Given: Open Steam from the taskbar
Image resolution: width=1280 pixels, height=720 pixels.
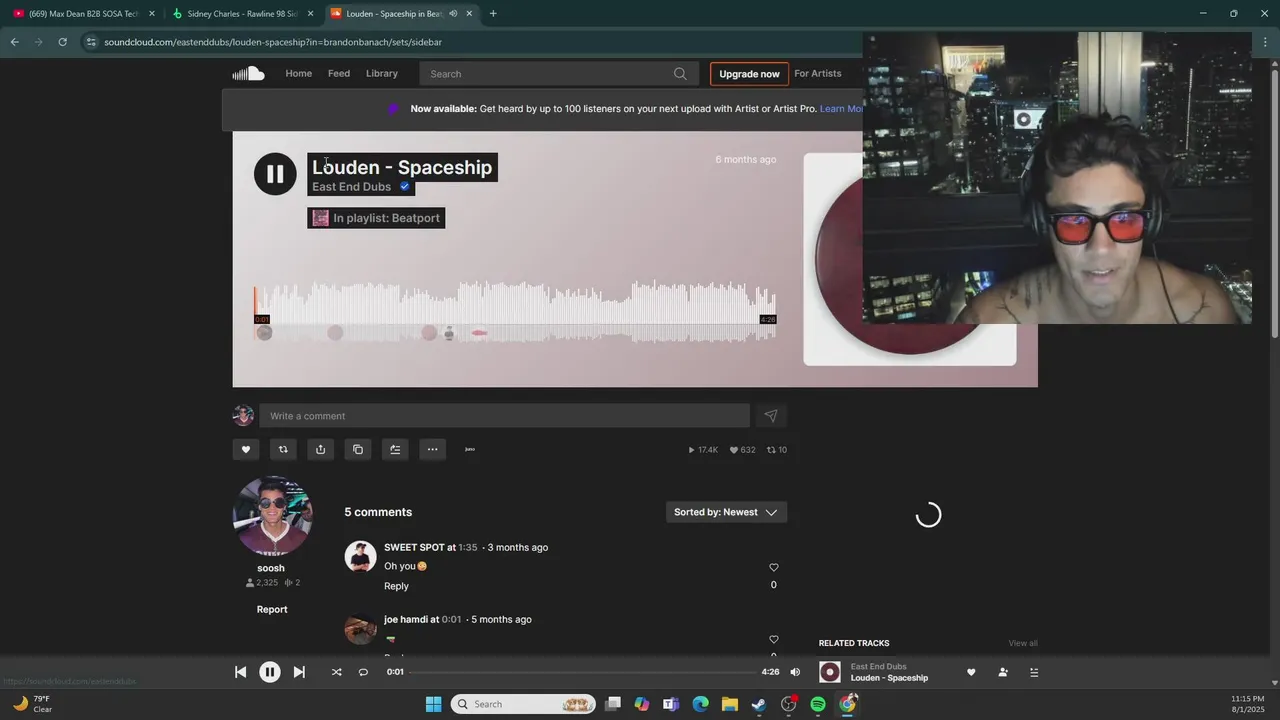Looking at the screenshot, I should pyautogui.click(x=759, y=704).
